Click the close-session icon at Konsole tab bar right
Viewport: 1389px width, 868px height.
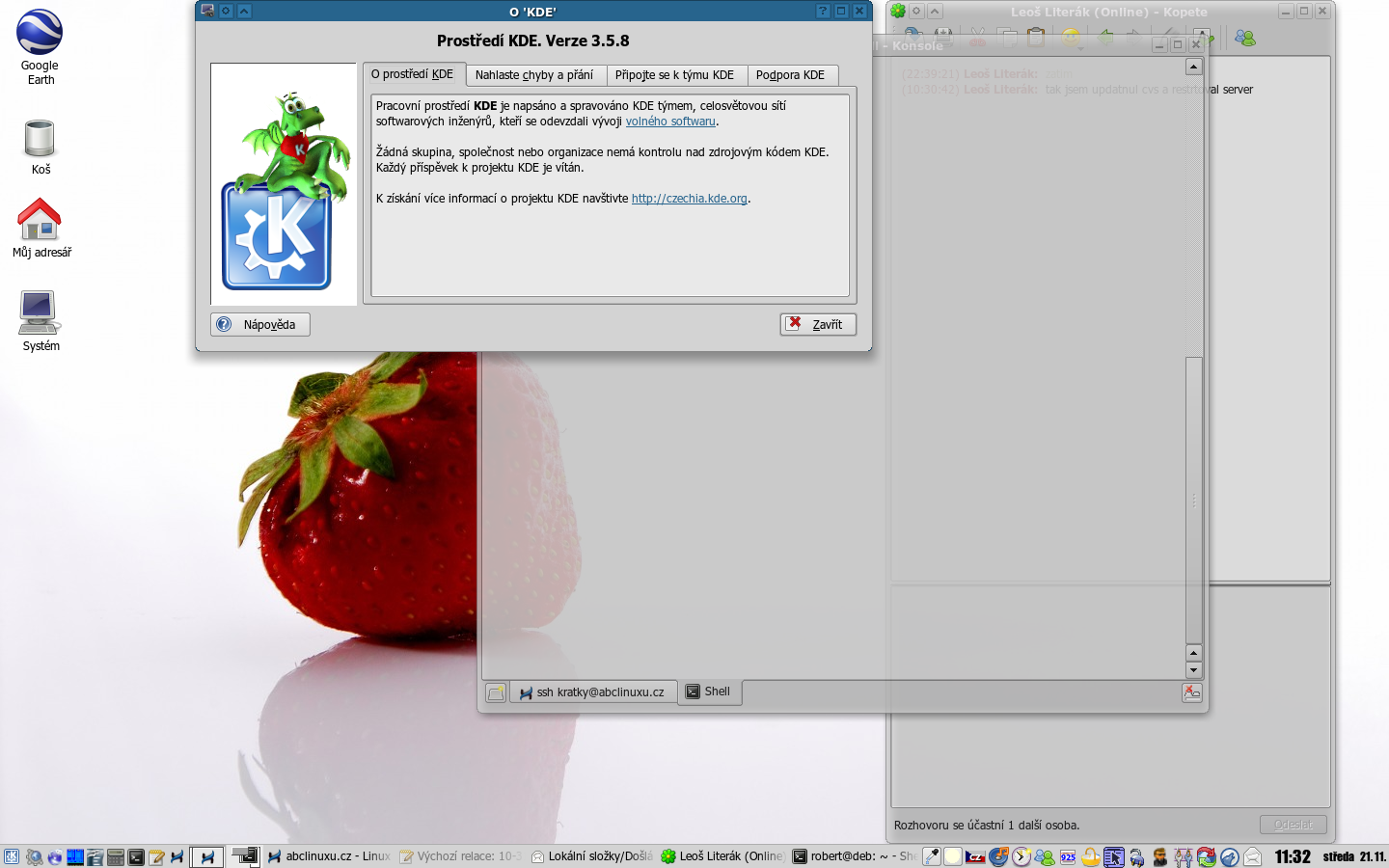point(1192,692)
